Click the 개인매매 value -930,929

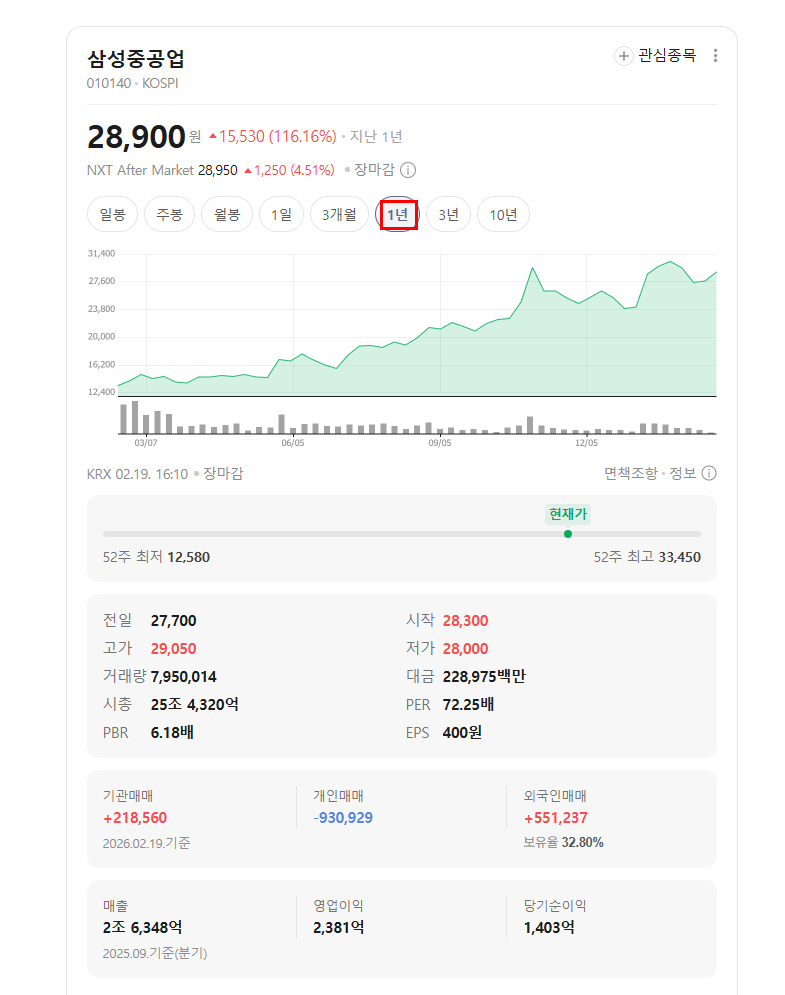tap(343, 818)
